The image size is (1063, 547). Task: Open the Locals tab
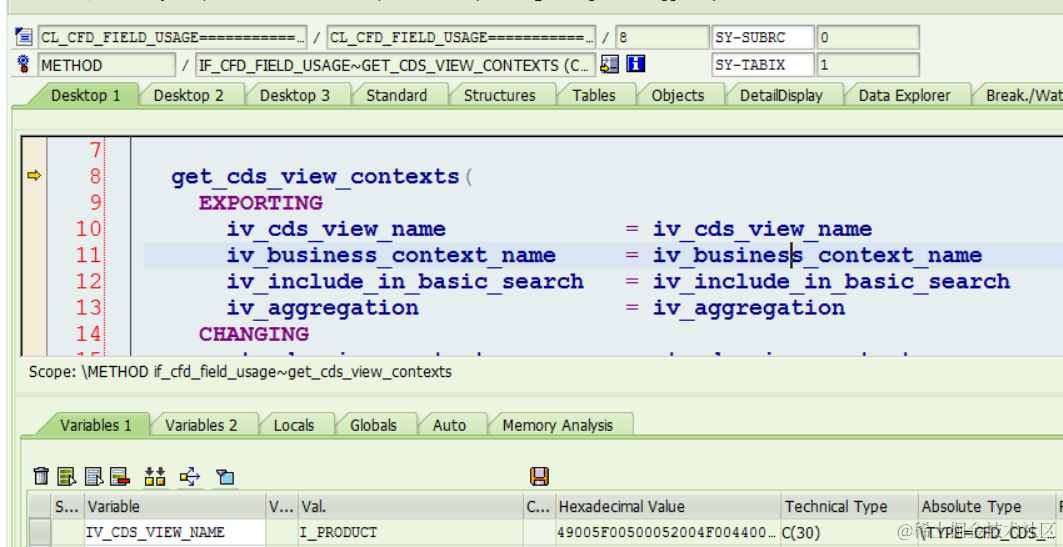tap(294, 426)
